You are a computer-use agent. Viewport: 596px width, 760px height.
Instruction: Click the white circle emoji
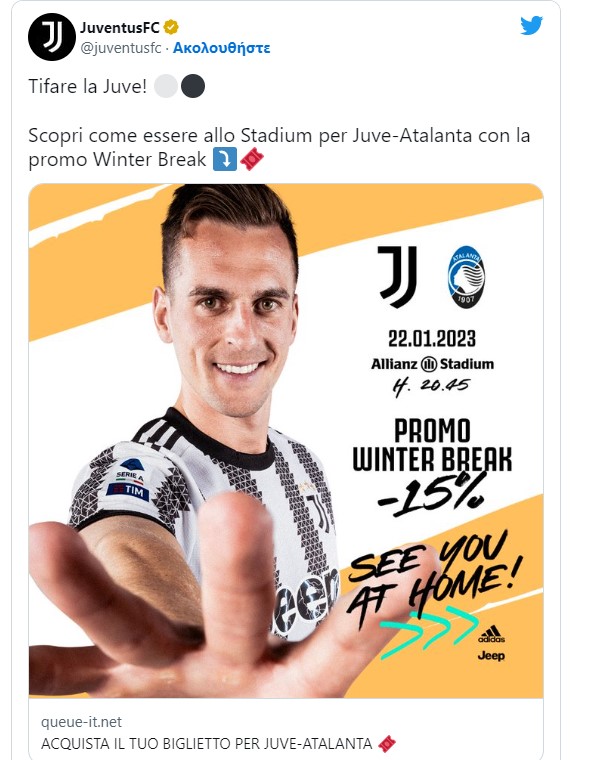click(x=166, y=86)
